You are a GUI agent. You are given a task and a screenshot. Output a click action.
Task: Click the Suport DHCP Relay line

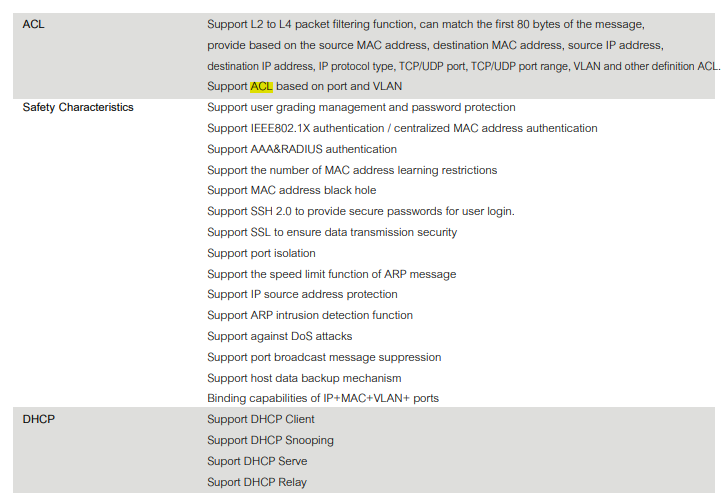pos(256,482)
